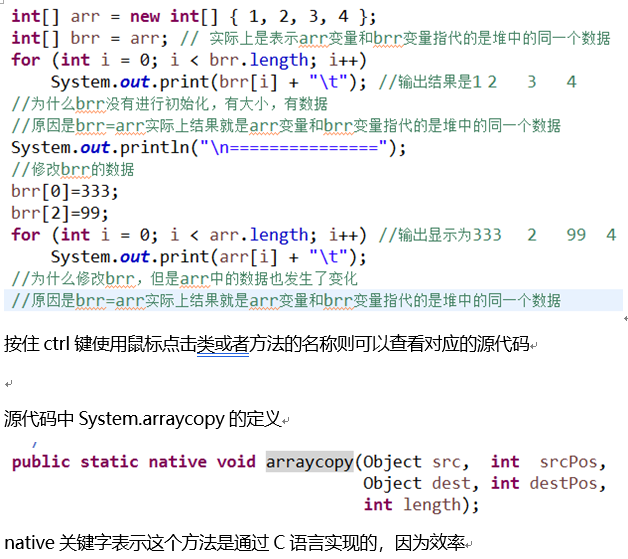Click the underlined words '类或者' in the ctrl paragraph
The image size is (628, 559).
(223, 344)
